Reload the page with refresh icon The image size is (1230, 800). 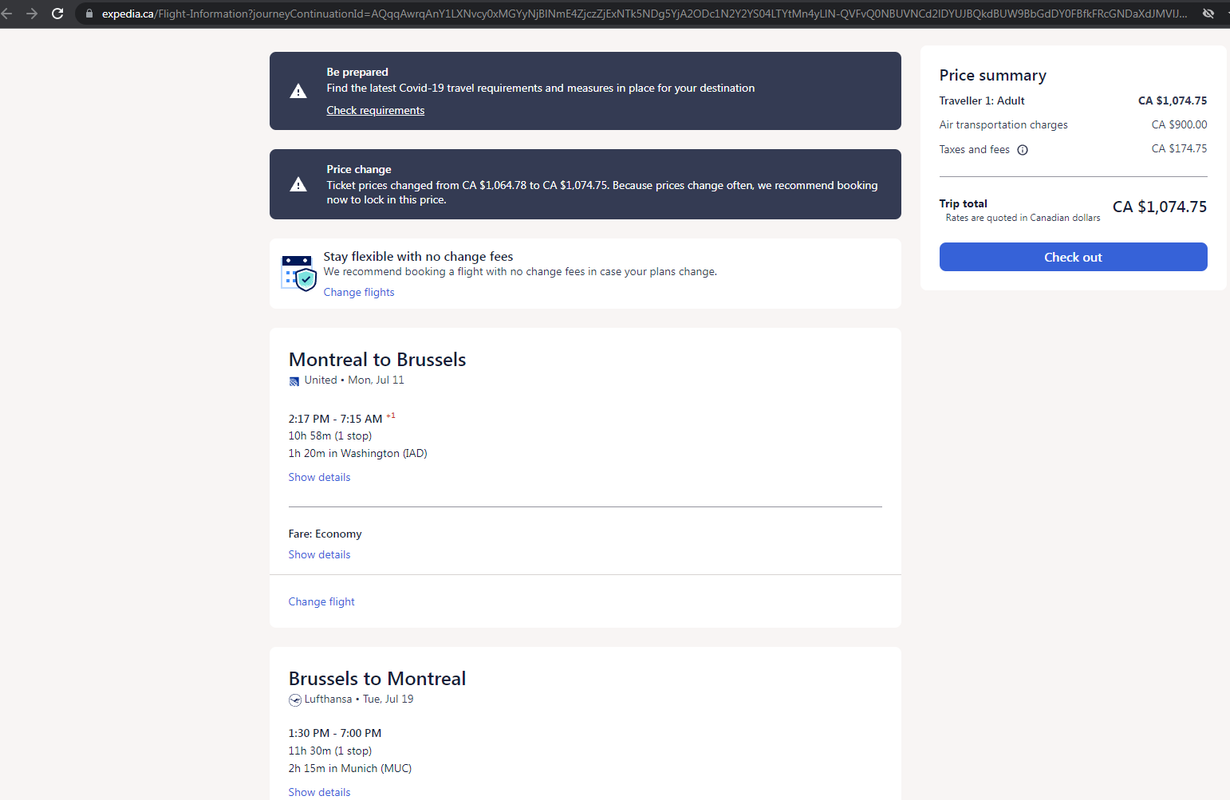57,14
